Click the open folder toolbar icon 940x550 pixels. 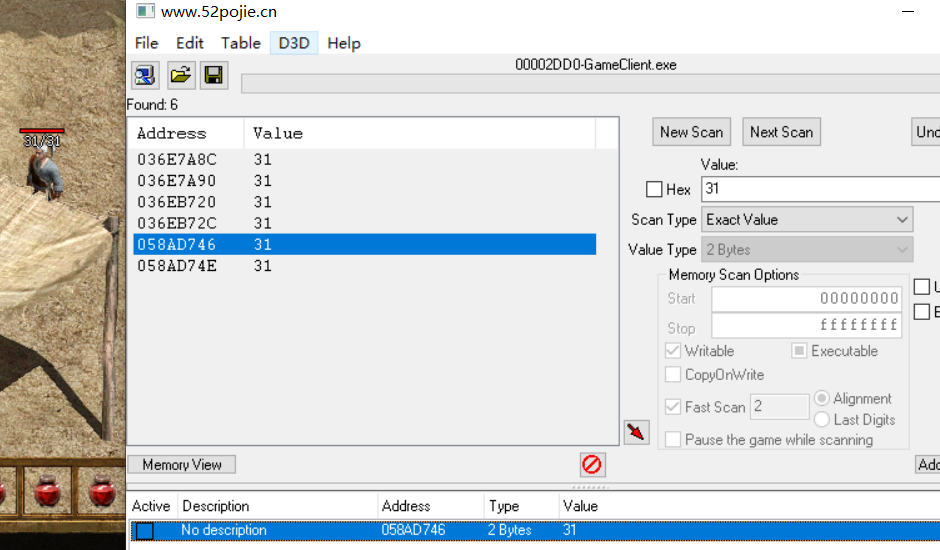[x=180, y=76]
